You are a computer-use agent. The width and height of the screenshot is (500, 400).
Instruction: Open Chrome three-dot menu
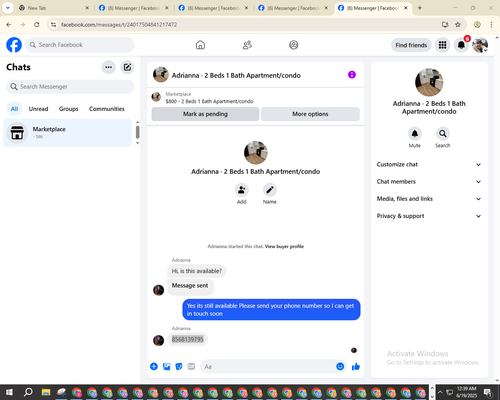[491, 24]
